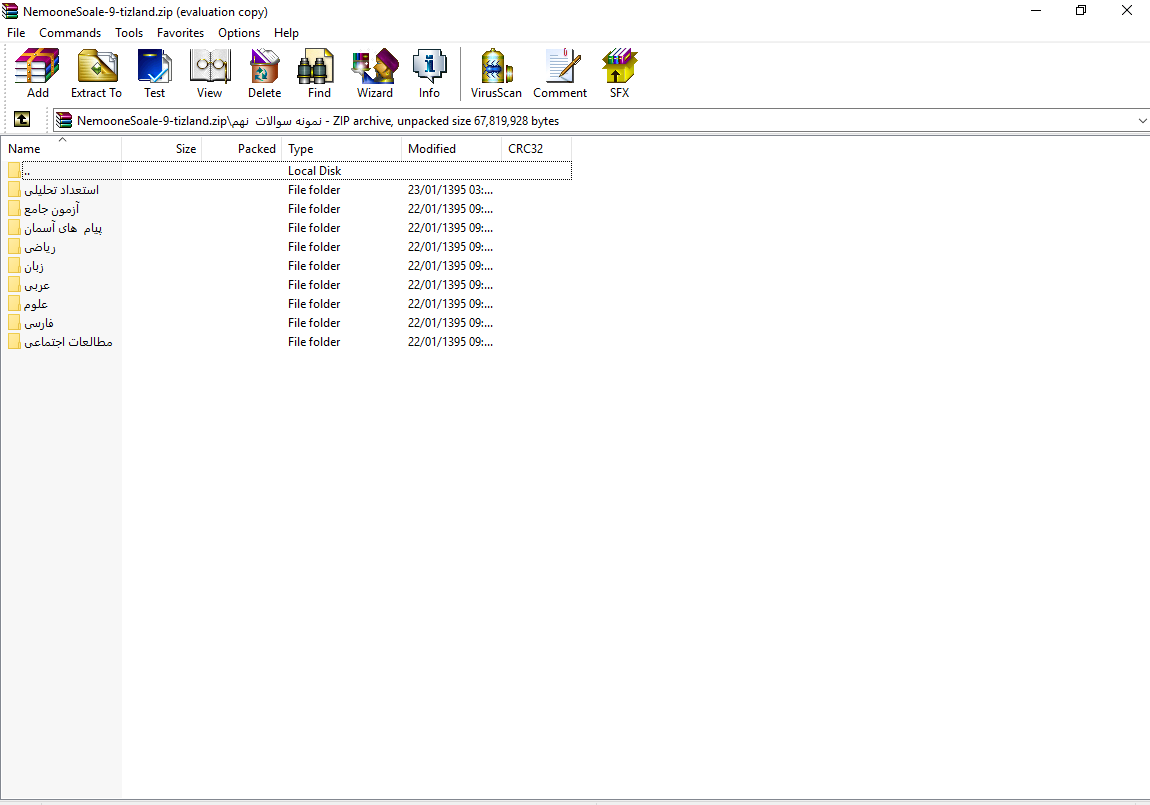Viewport: 1150px width, 805px height.
Task: Close the WinRAR window
Action: (1127, 10)
